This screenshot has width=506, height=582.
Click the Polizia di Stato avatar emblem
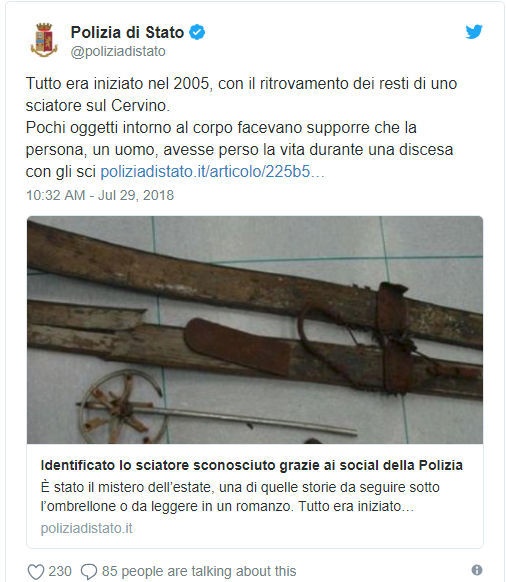(44, 40)
